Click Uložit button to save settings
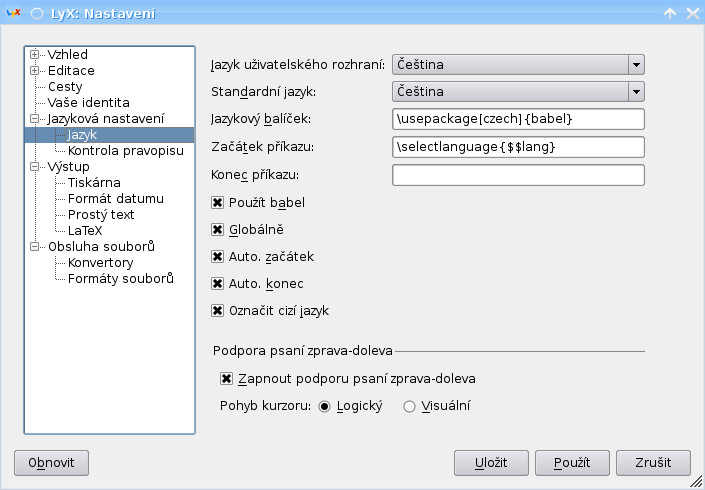This screenshot has height=490, width=705. pos(491,463)
